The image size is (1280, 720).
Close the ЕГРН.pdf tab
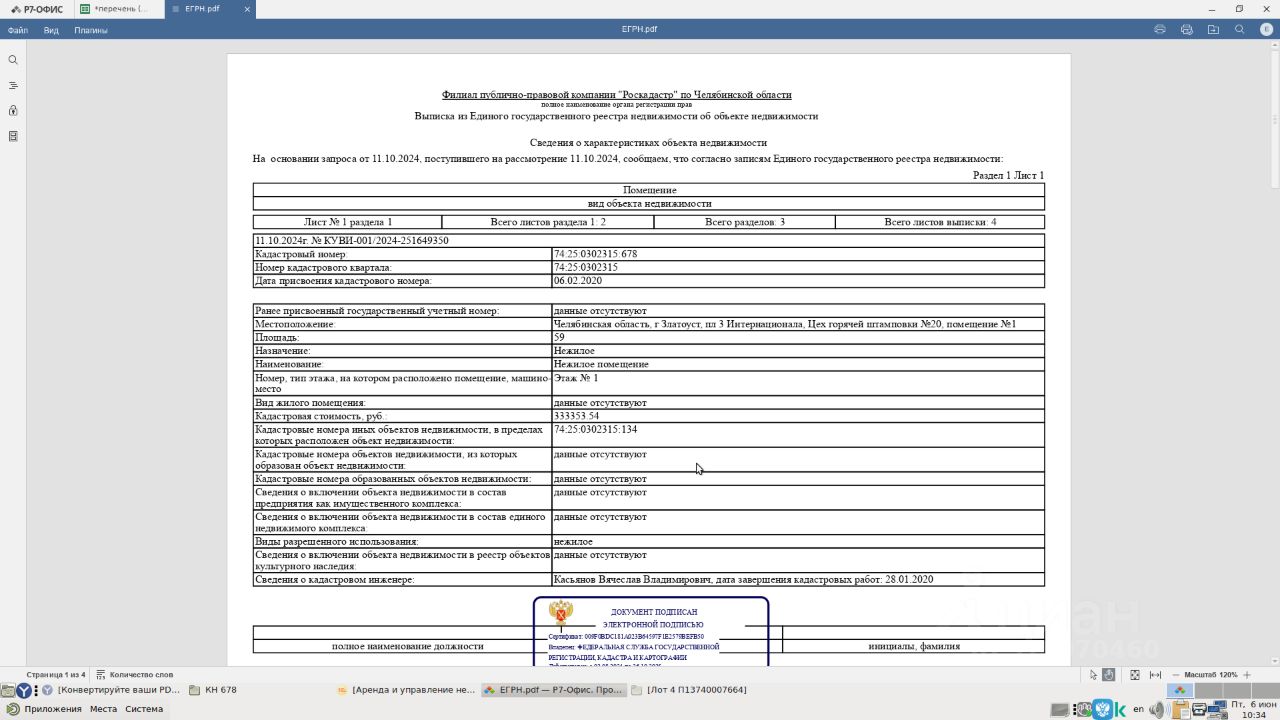[x=248, y=9]
